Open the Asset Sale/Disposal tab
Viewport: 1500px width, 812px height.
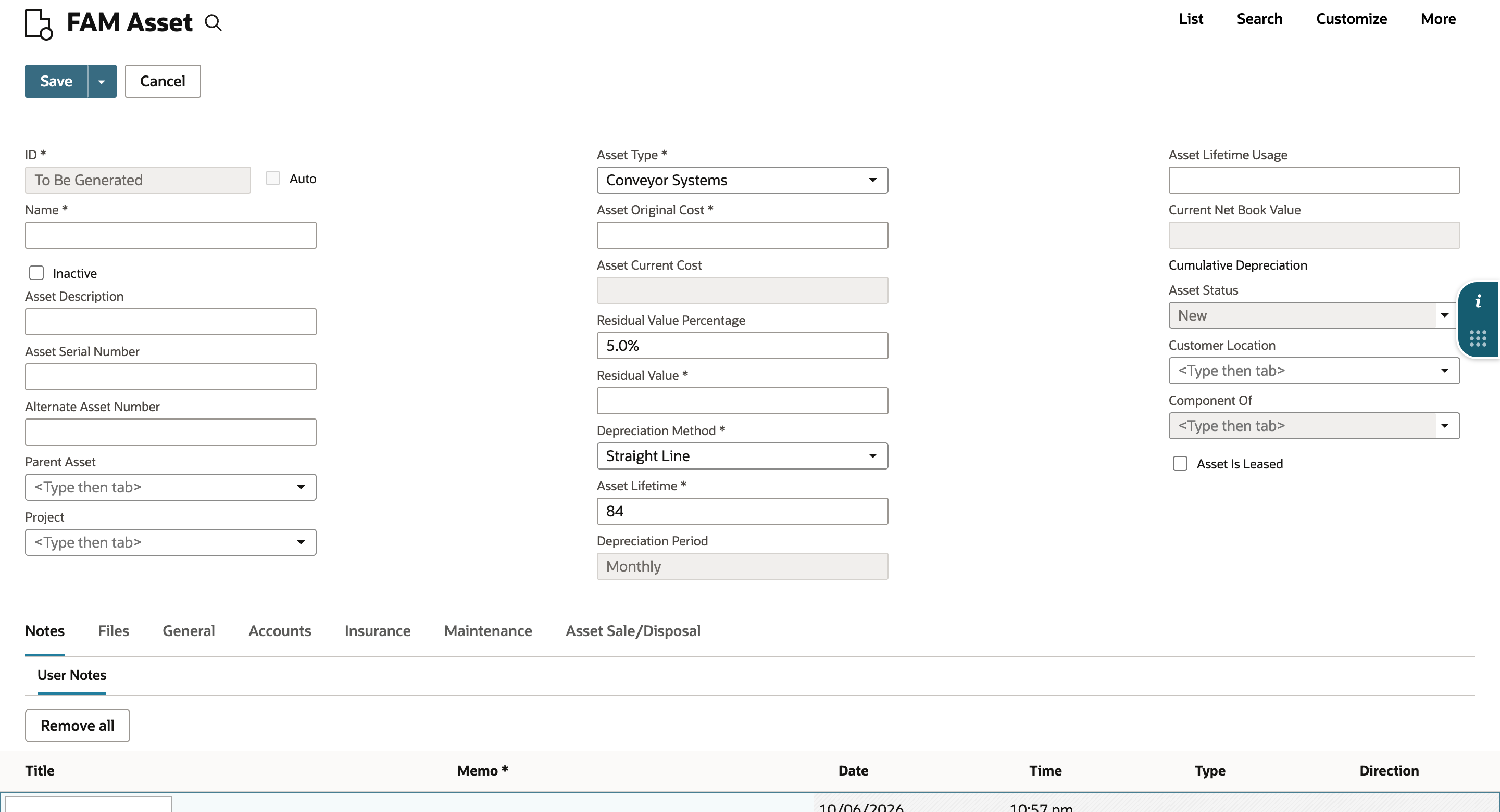pyautogui.click(x=633, y=631)
